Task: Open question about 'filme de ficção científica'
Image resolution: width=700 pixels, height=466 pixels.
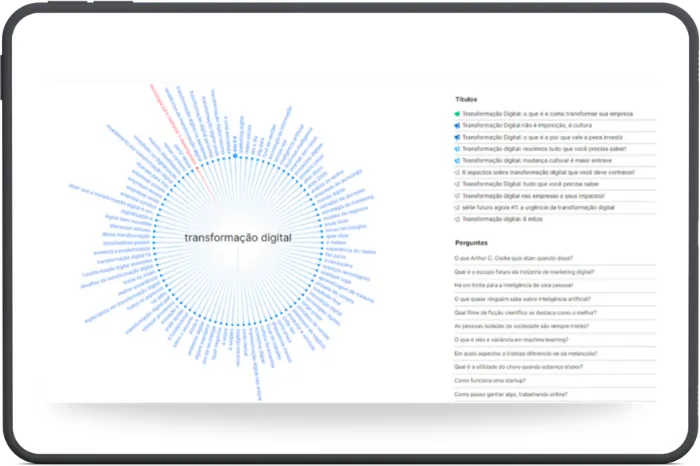Action: click(x=525, y=313)
